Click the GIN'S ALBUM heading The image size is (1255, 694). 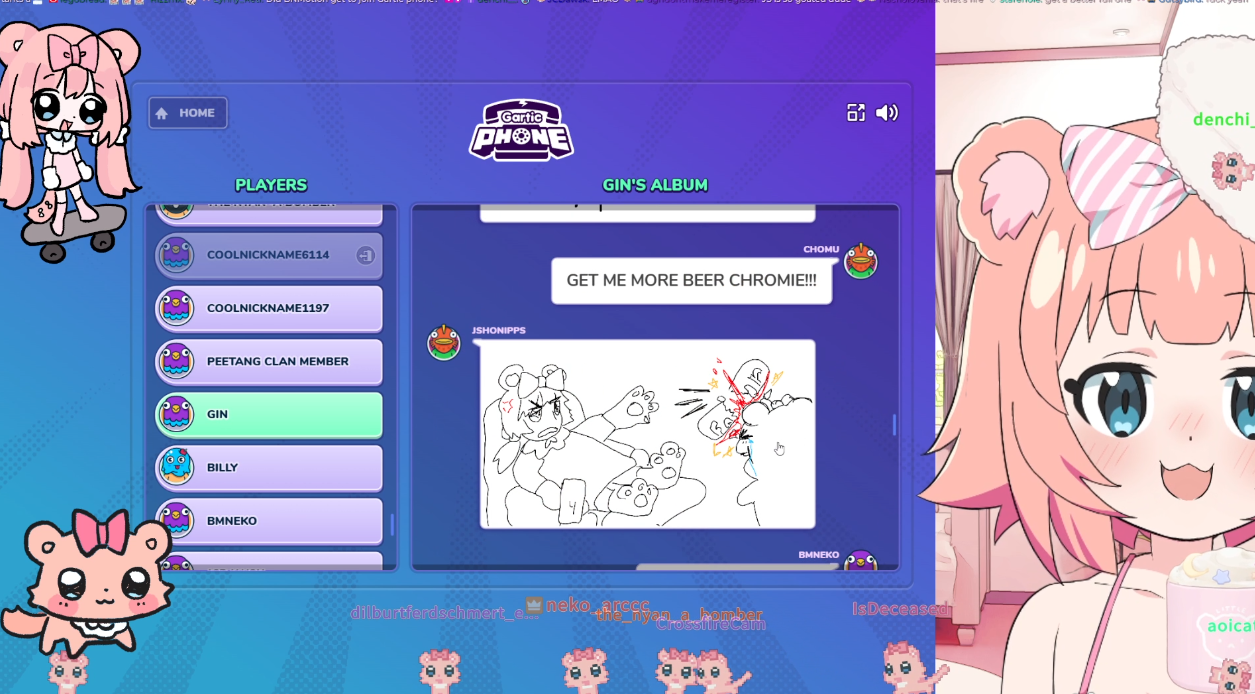(x=655, y=185)
